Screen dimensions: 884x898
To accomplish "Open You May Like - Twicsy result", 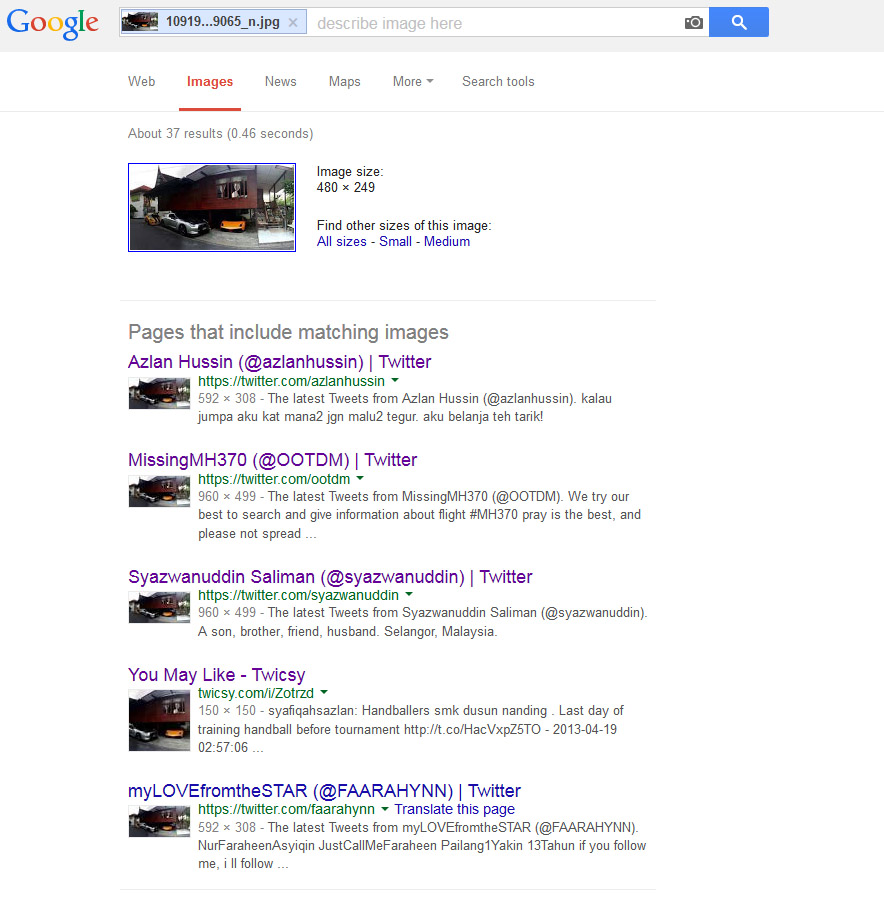I will (x=216, y=675).
